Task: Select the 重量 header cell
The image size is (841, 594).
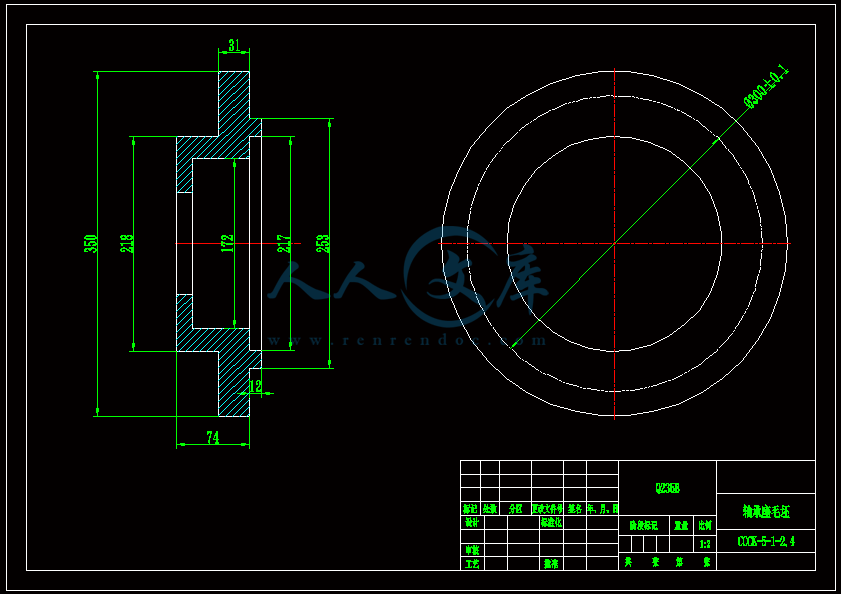Action: [x=681, y=526]
